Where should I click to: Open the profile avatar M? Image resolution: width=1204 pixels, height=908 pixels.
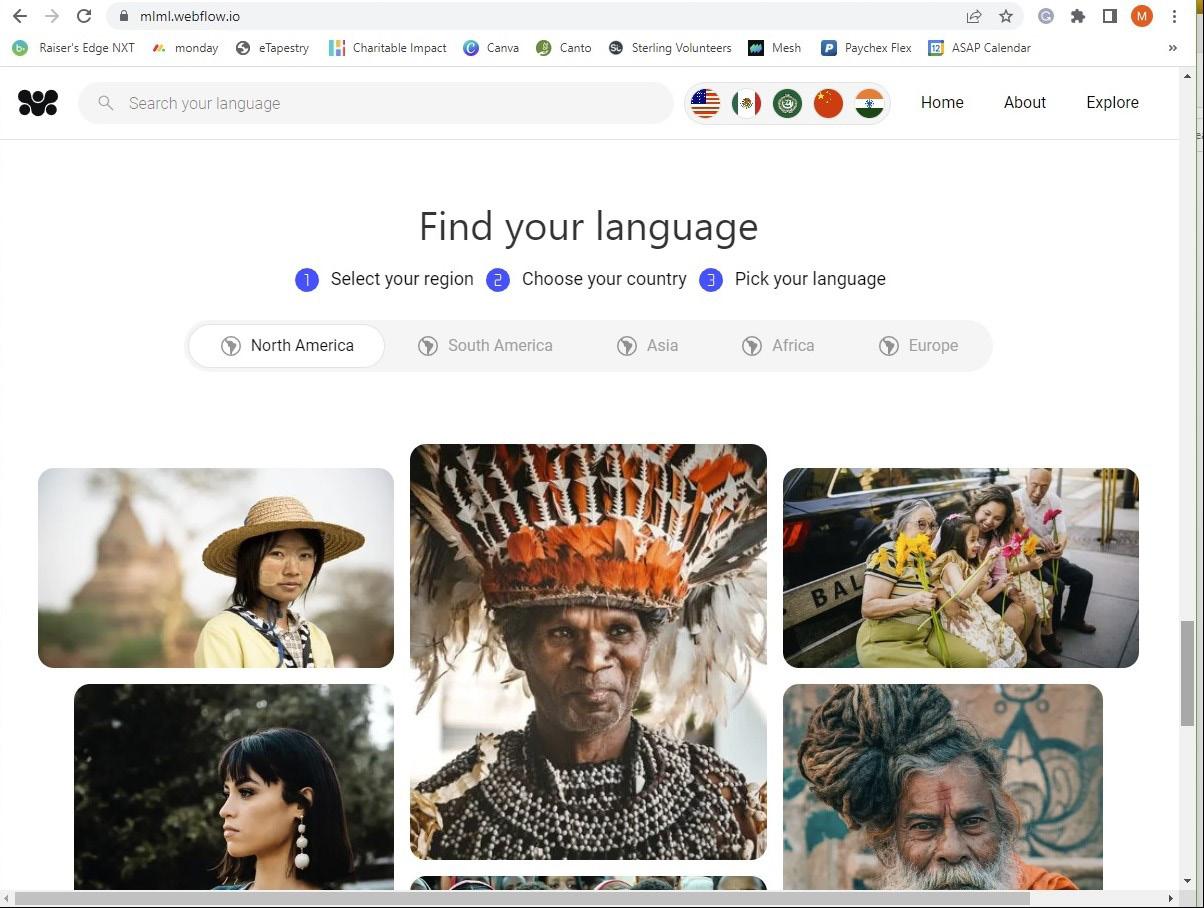pos(1142,16)
